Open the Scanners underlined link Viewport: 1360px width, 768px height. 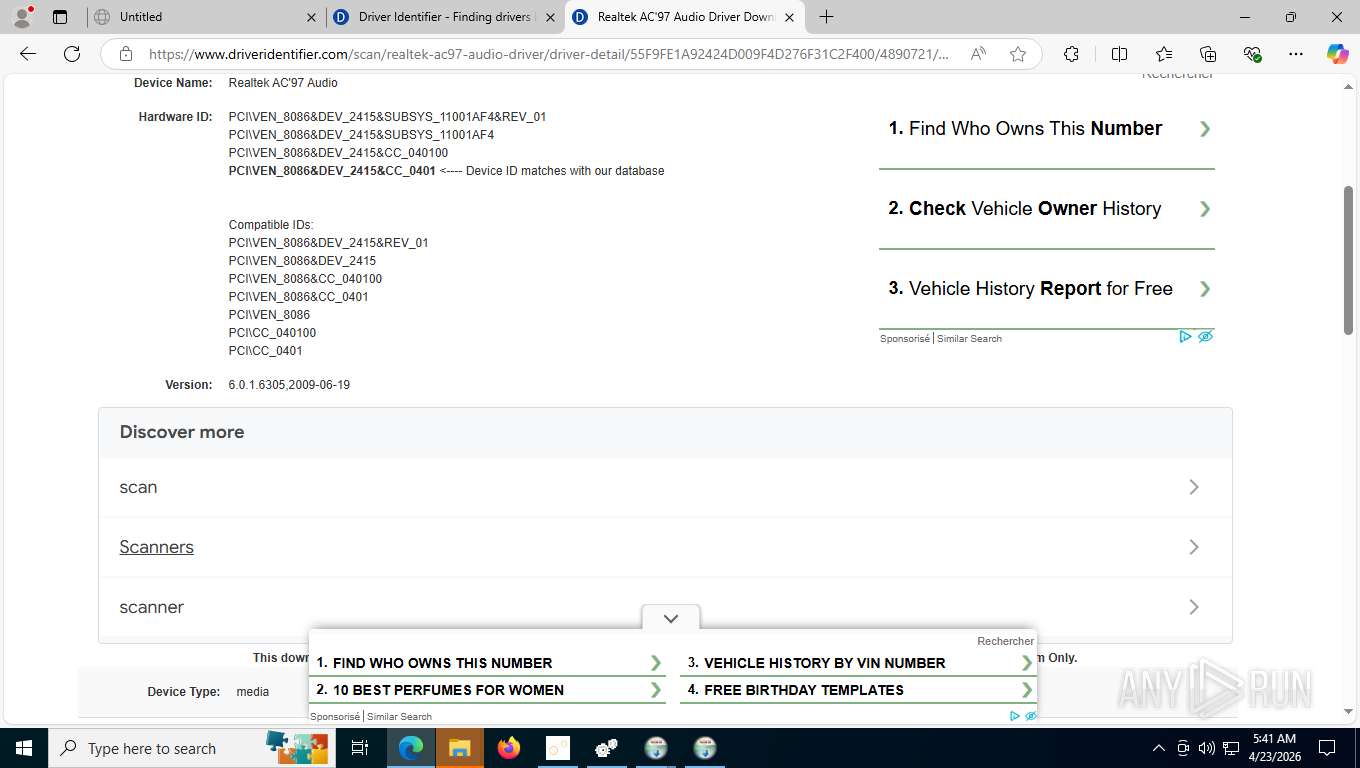pos(156,547)
